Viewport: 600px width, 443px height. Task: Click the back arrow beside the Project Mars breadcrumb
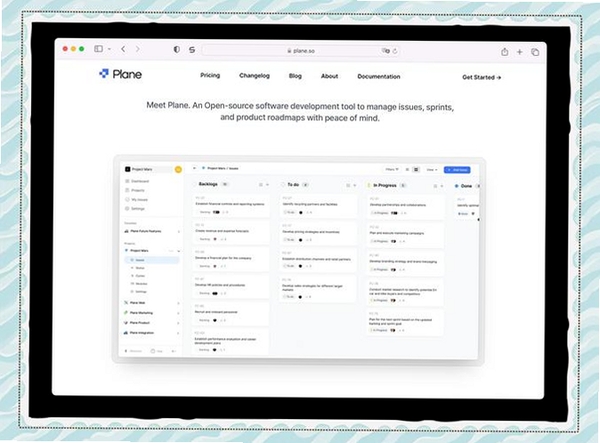194,168
